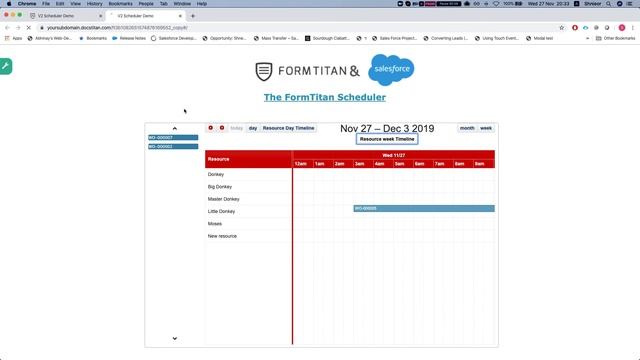
Task: Open Apple menu
Action: 9,4
